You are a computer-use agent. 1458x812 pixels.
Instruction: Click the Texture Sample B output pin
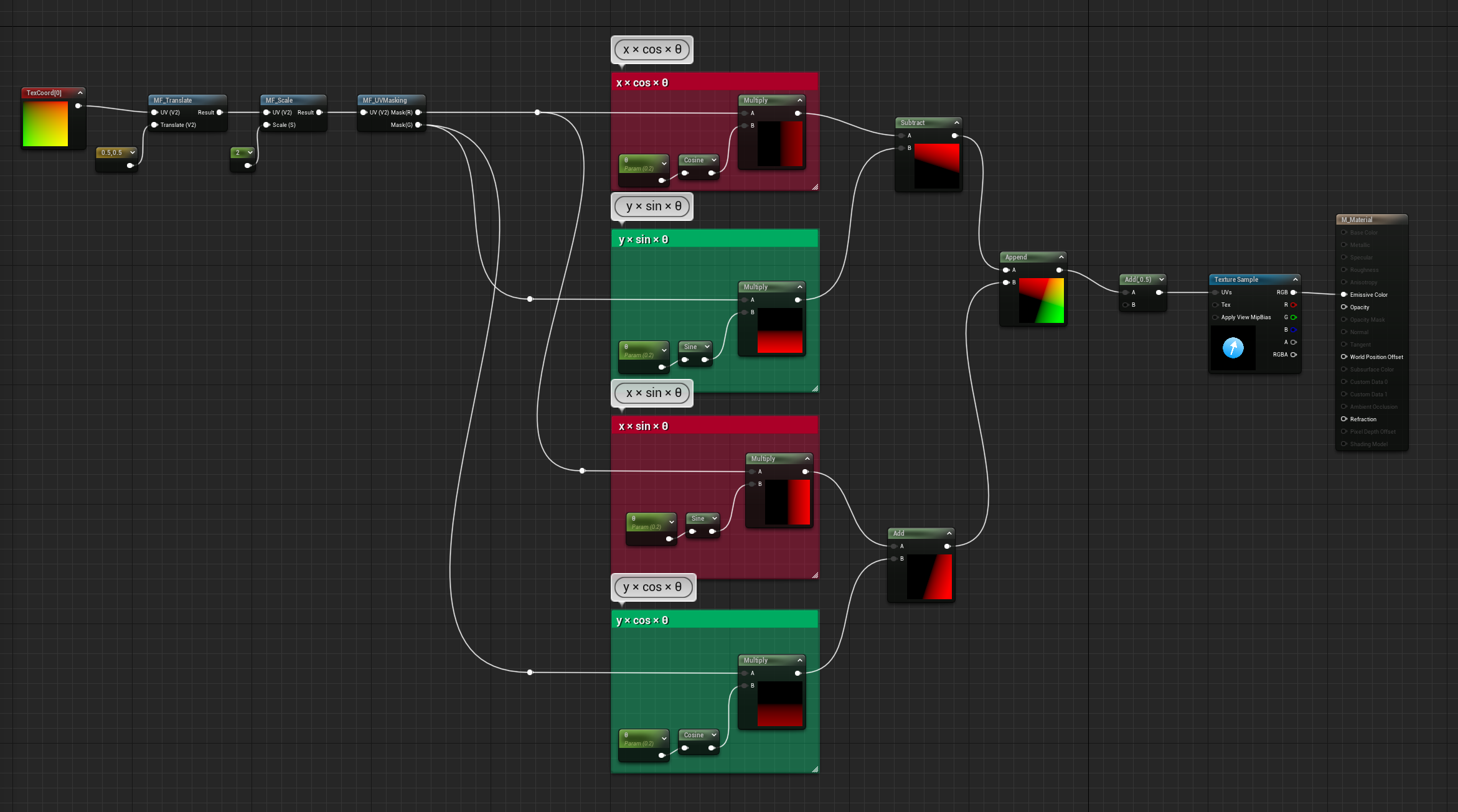click(1294, 330)
